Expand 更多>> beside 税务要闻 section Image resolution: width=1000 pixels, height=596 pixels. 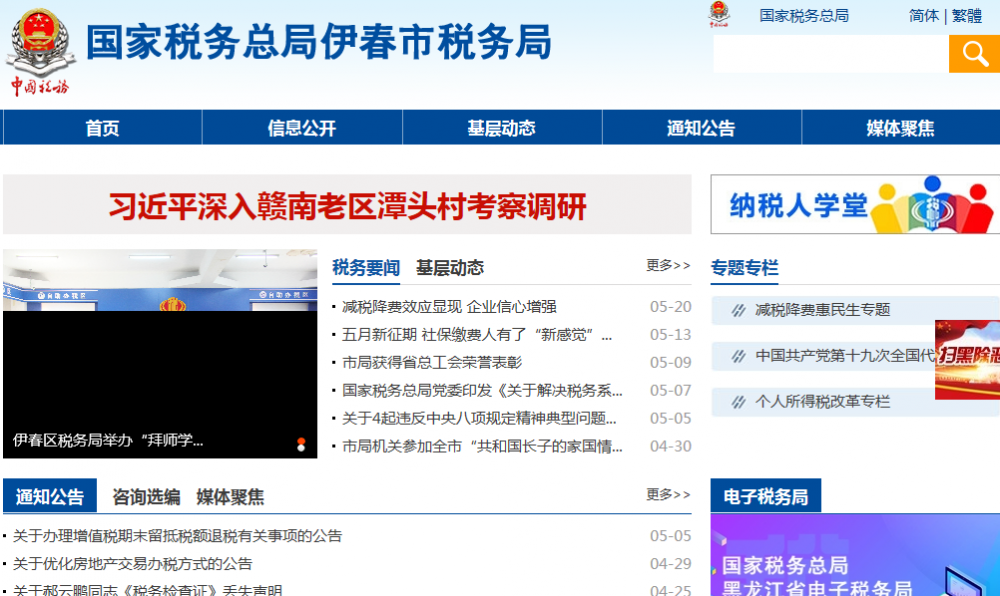tap(668, 264)
